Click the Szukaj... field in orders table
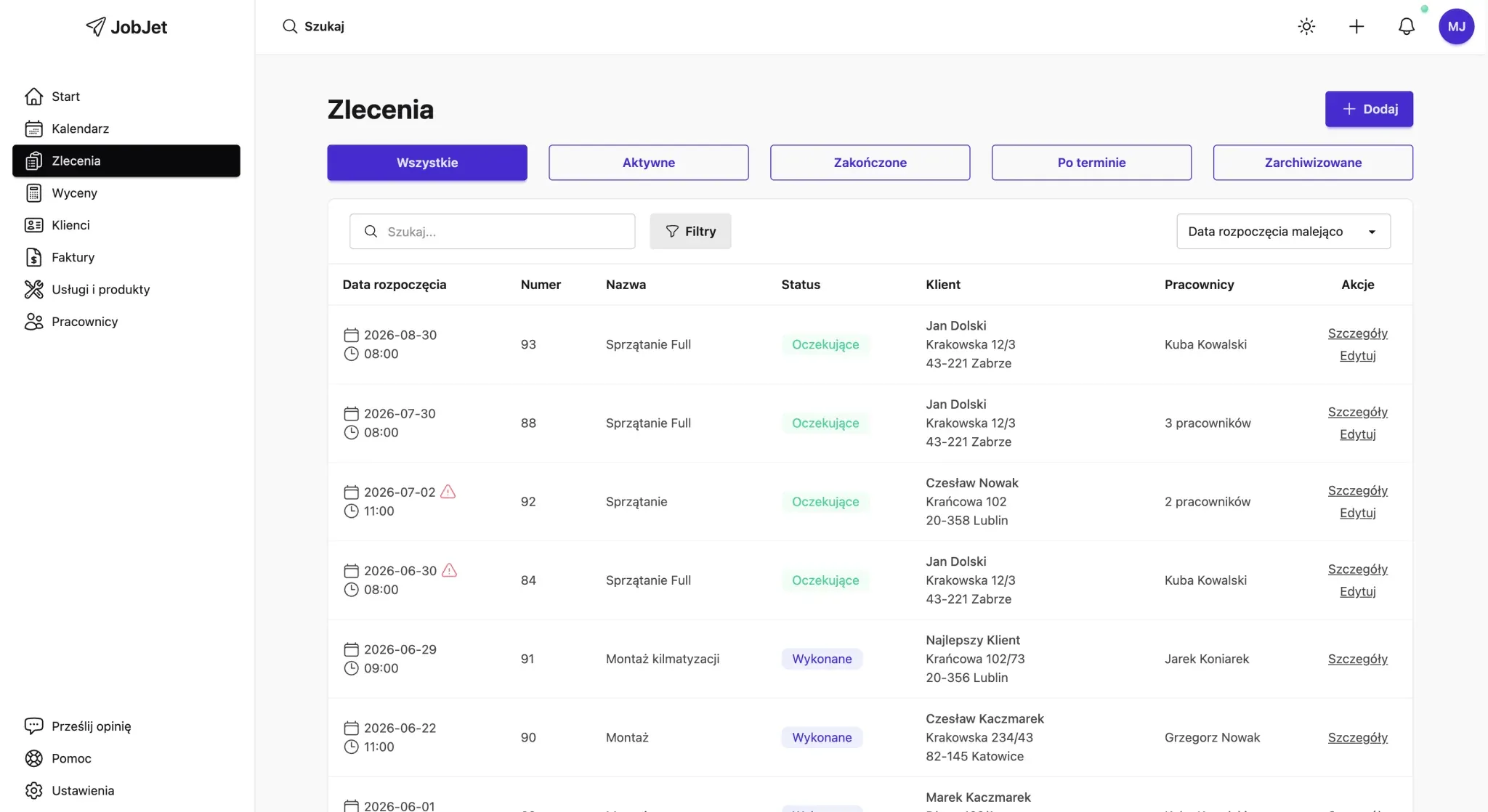 click(492, 232)
